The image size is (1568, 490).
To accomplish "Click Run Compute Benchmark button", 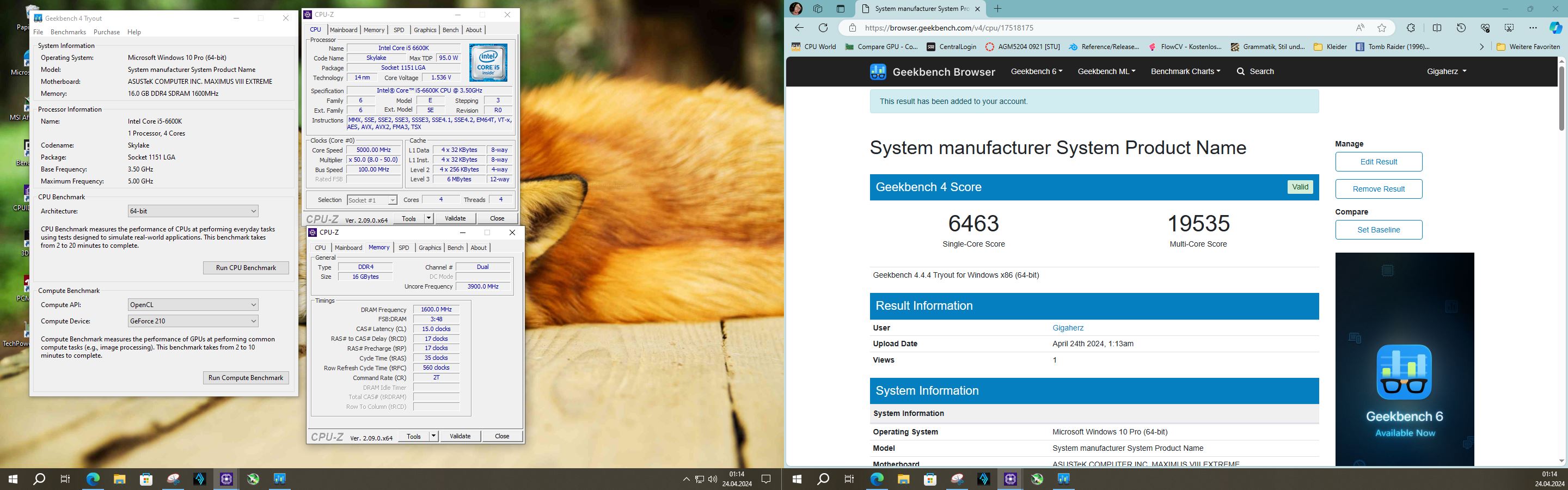I will tap(246, 377).
